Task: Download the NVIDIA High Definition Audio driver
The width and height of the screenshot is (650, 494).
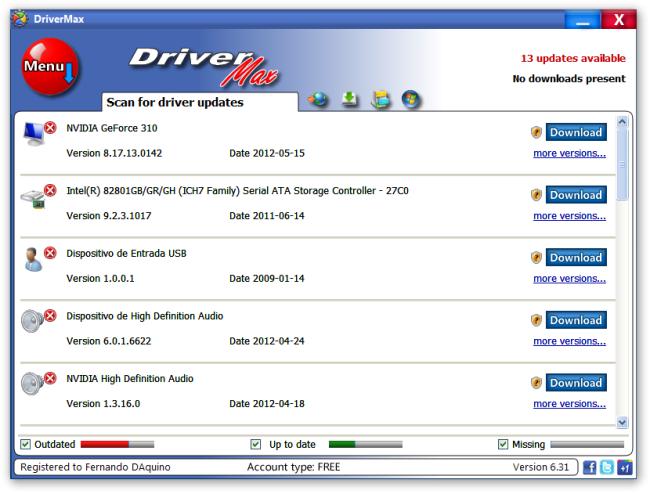Action: tap(576, 383)
